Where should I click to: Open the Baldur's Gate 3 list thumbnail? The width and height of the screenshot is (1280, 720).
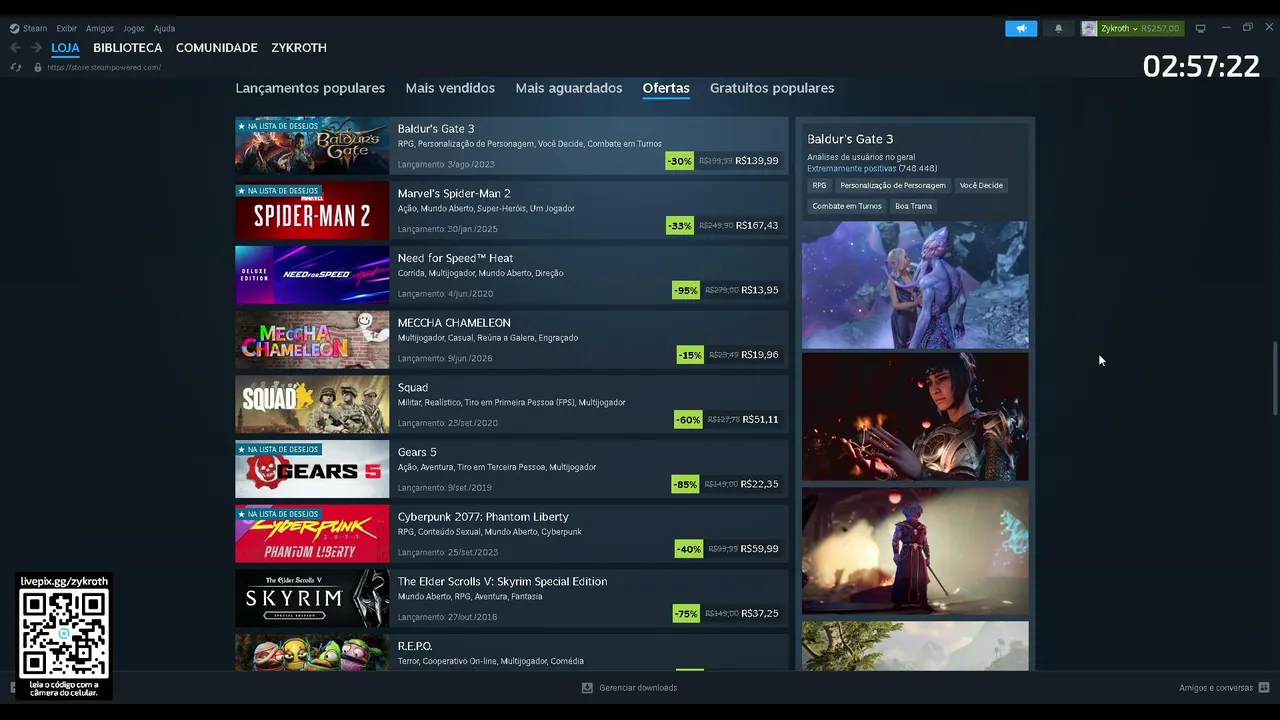pos(312,146)
